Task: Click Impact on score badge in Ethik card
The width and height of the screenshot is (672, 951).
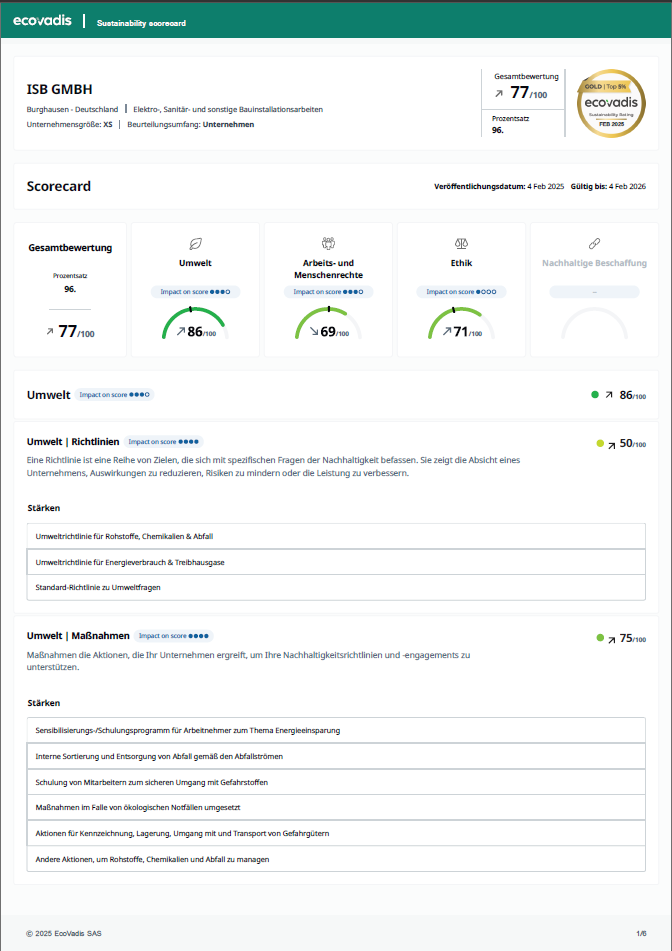Action: coord(462,292)
